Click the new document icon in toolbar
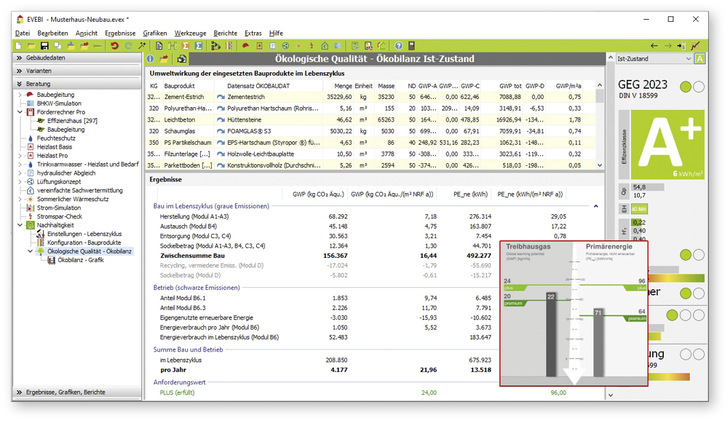Viewport: 728px width, 421px height. [18, 46]
